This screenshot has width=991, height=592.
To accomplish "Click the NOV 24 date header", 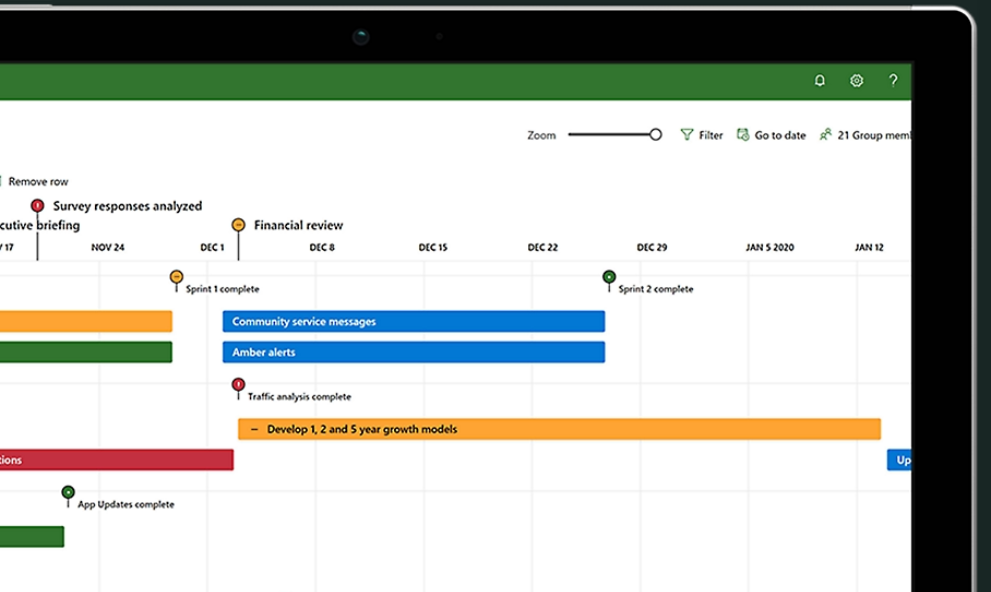I will point(107,247).
